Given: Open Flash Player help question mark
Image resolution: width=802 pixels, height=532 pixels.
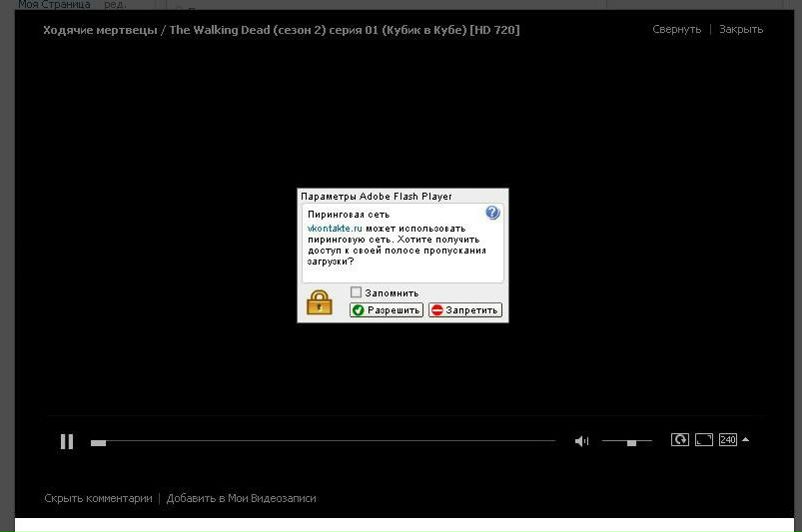Looking at the screenshot, I should 492,213.
